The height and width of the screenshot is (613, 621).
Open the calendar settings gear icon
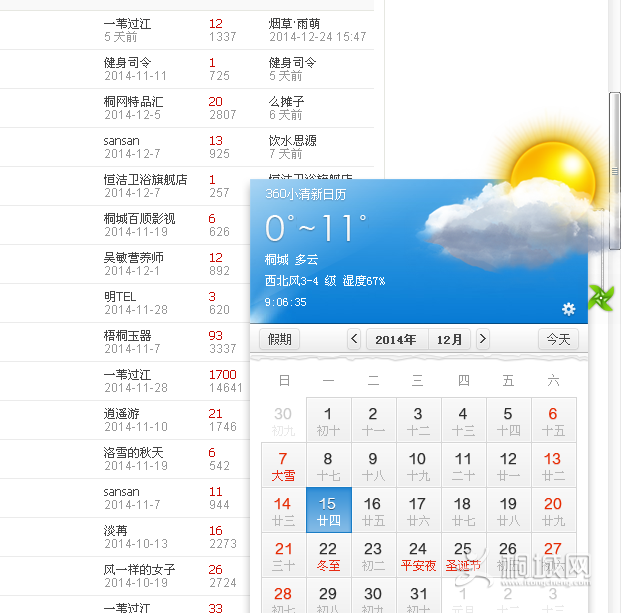(x=568, y=309)
